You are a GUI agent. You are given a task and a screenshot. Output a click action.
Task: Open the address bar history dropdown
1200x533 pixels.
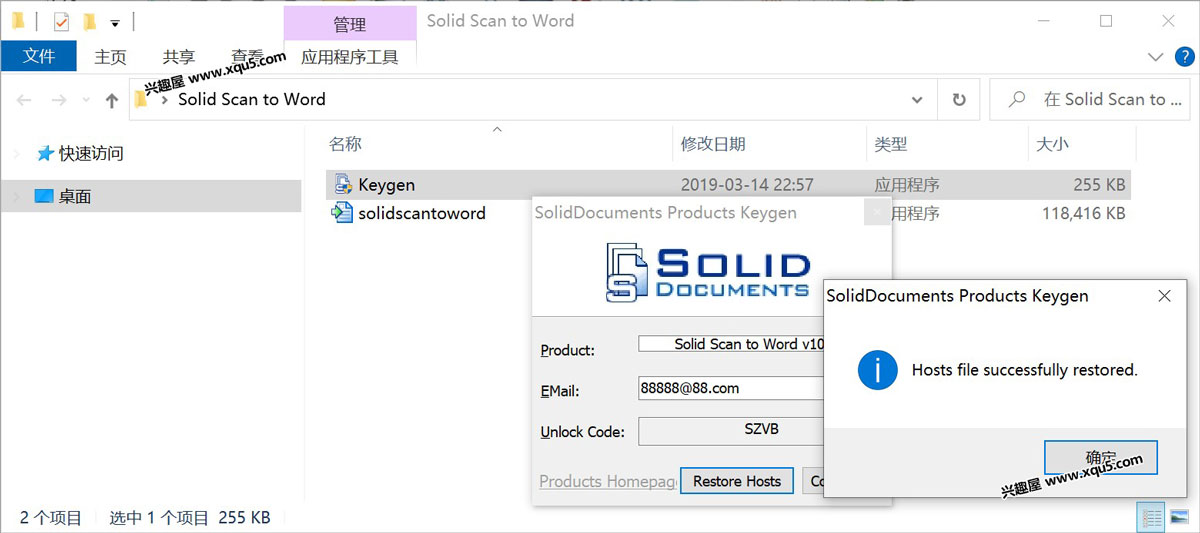(917, 100)
